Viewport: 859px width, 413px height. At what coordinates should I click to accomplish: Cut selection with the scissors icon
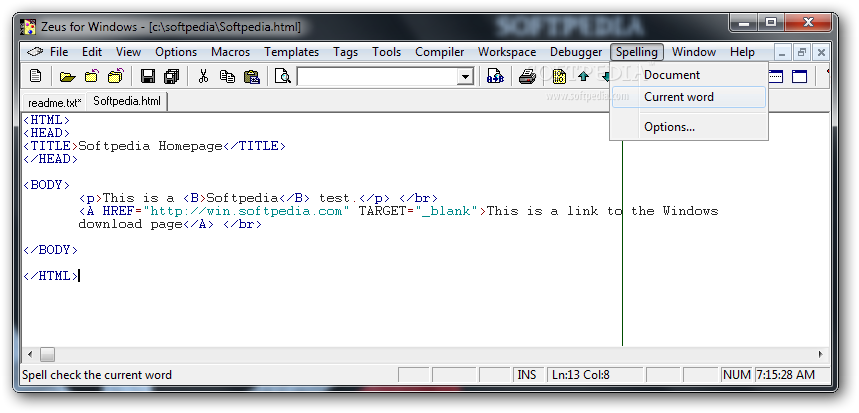[x=203, y=76]
